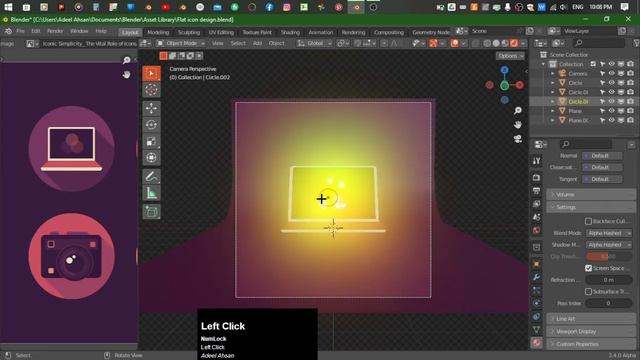
Task: Open the Scene properties tab
Action: point(536,217)
